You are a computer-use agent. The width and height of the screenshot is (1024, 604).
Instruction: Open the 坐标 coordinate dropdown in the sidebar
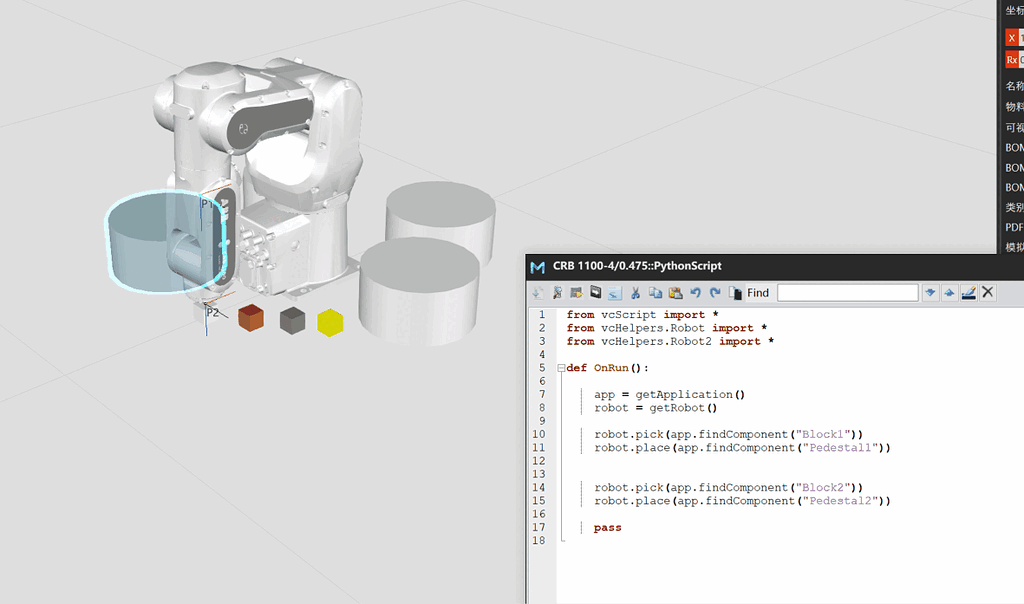pos(1012,9)
